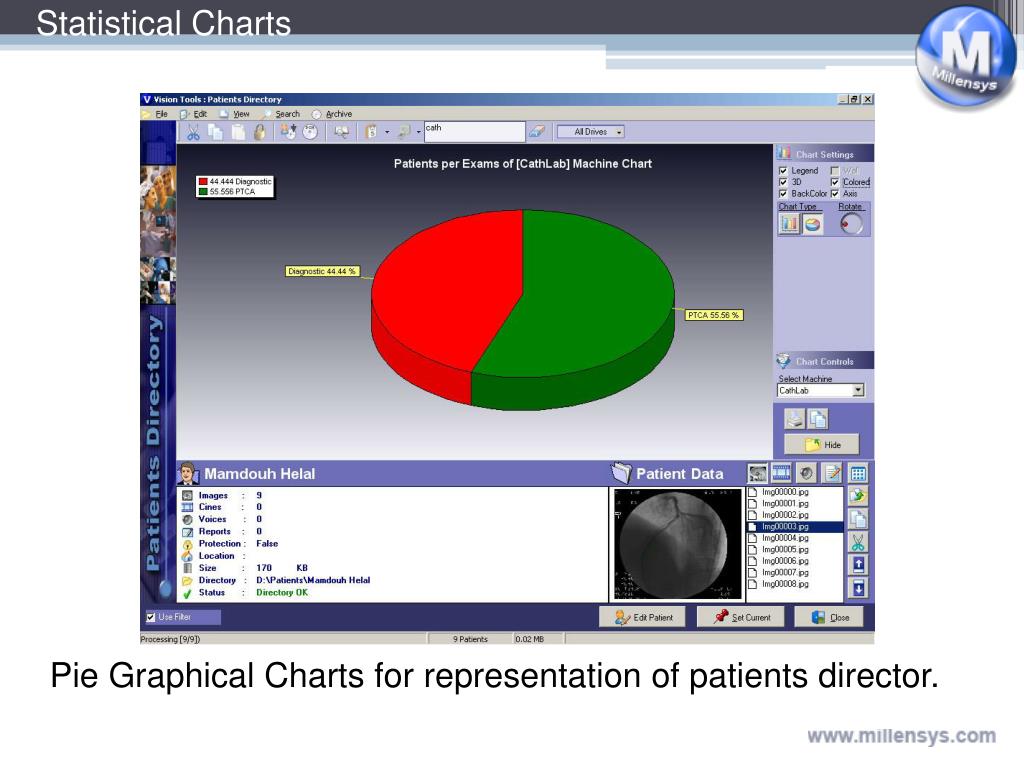Click the green PTCA legend swatch
1024x768 pixels.
(203, 192)
